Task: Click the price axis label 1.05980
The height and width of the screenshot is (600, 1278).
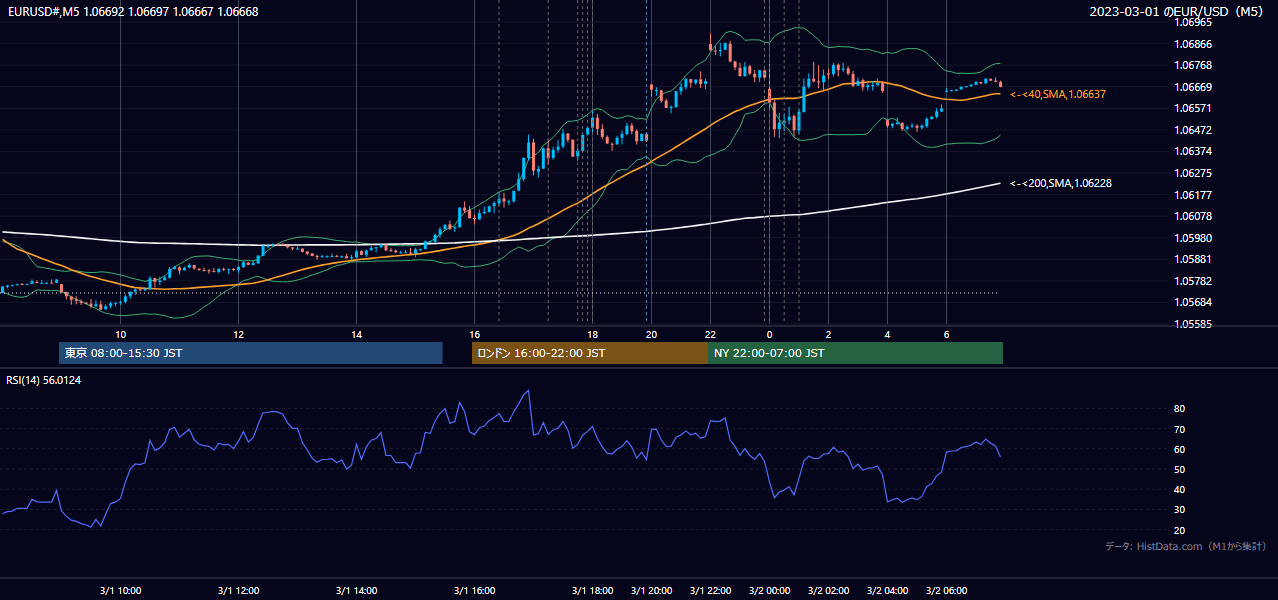Action: (x=1193, y=238)
